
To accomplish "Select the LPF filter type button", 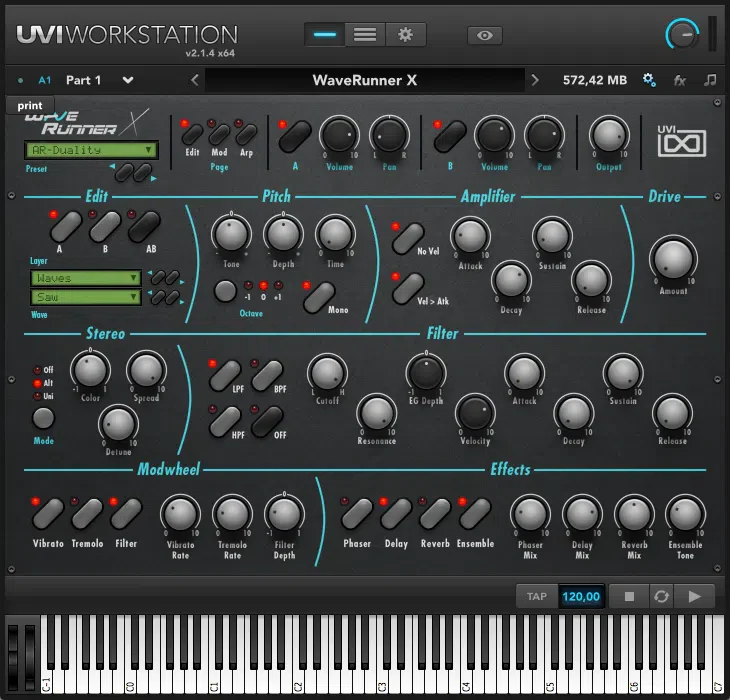I will (225, 376).
